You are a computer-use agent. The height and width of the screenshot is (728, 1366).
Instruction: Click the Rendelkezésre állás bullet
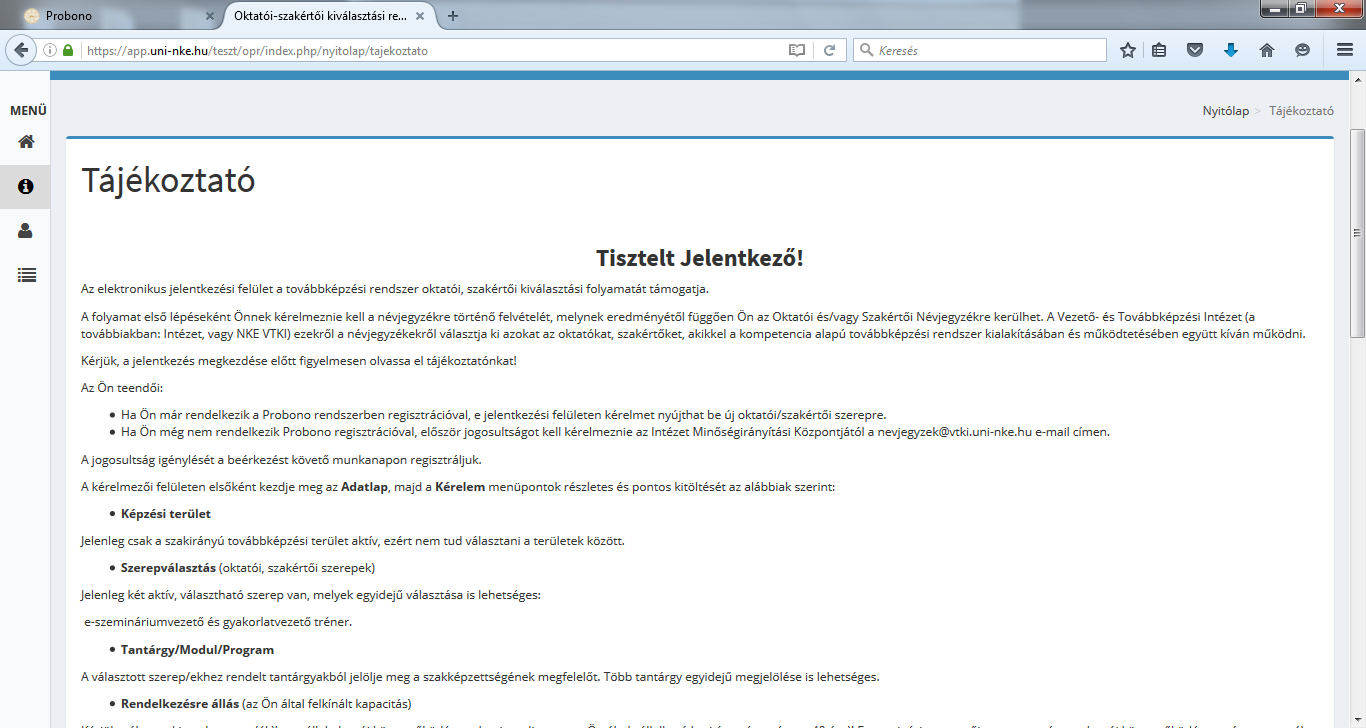(x=180, y=704)
